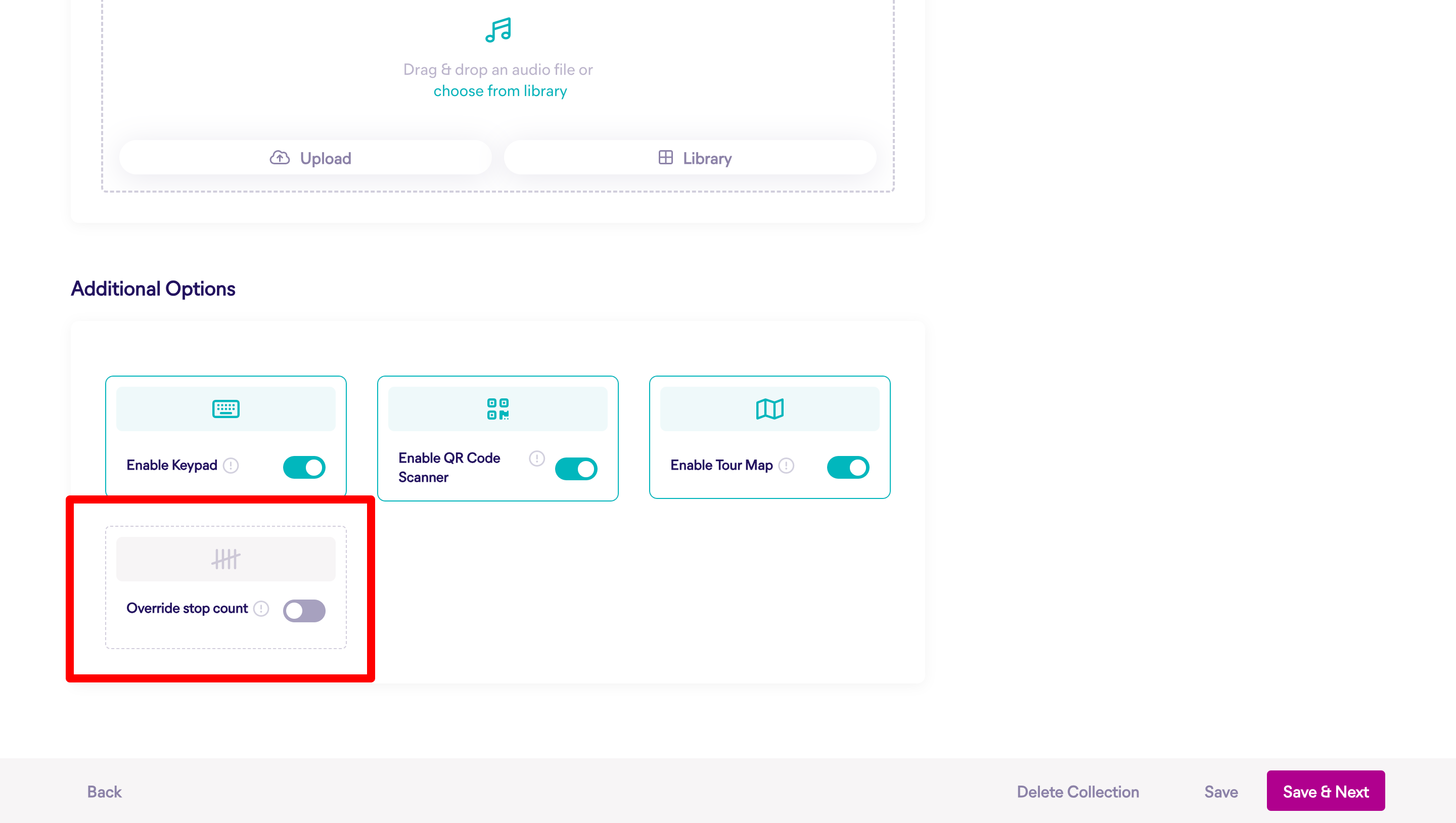Viewport: 1456px width, 823px height.
Task: Click Save in the footer bar
Action: pos(1220,791)
